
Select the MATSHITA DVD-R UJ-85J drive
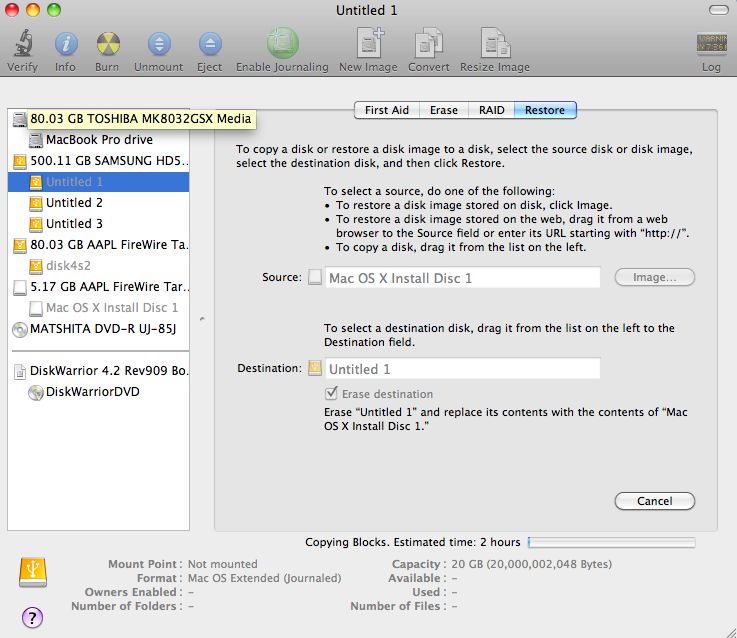[99, 329]
